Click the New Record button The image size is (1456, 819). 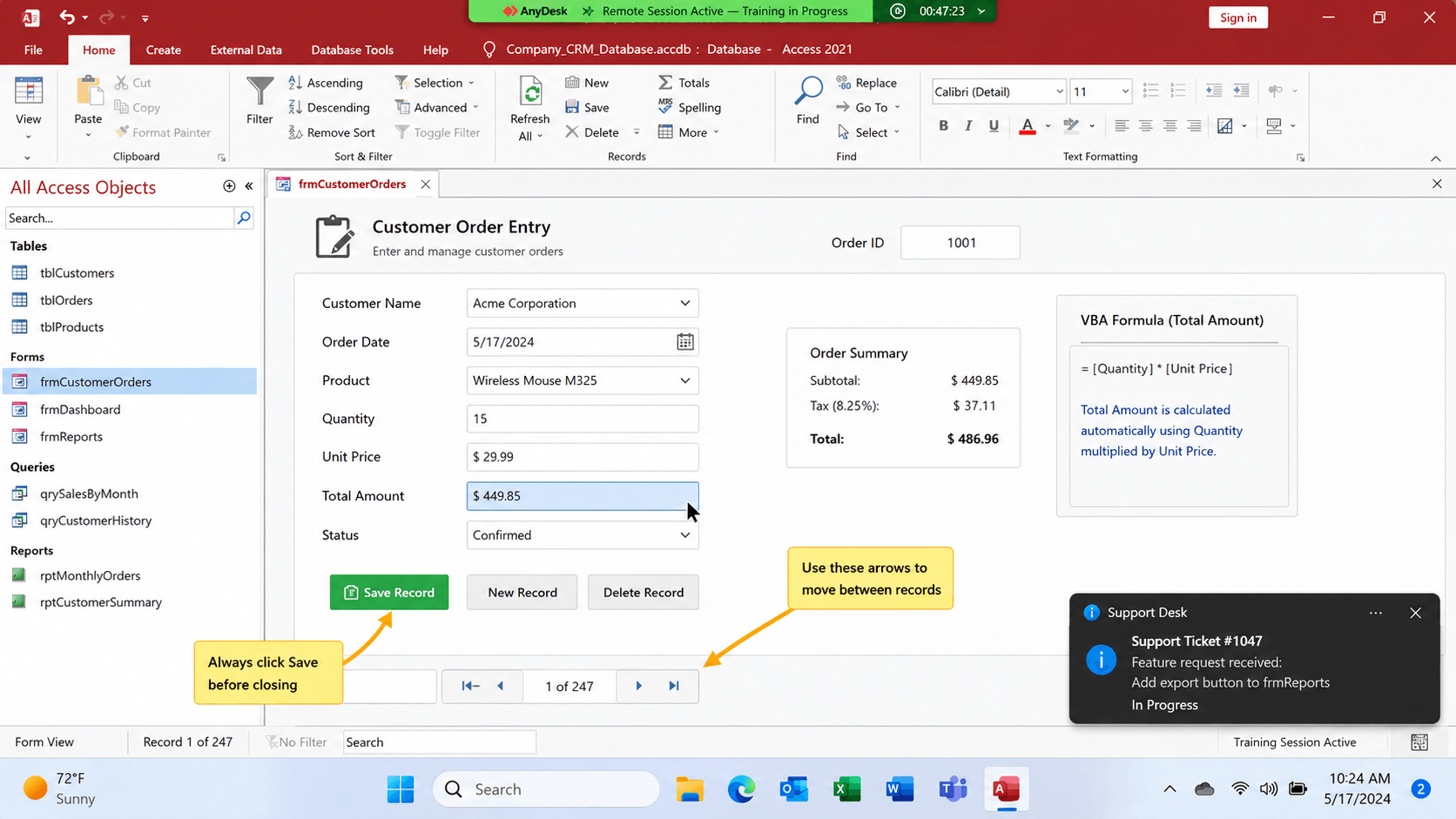[522, 593]
